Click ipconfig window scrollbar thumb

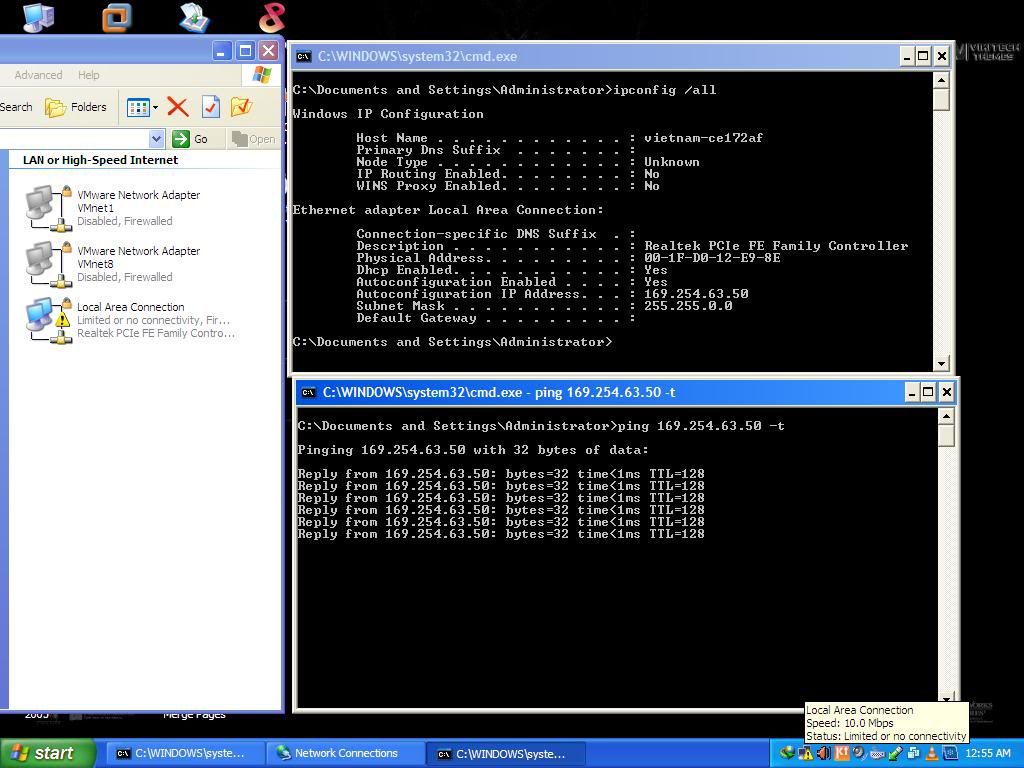pos(941,99)
